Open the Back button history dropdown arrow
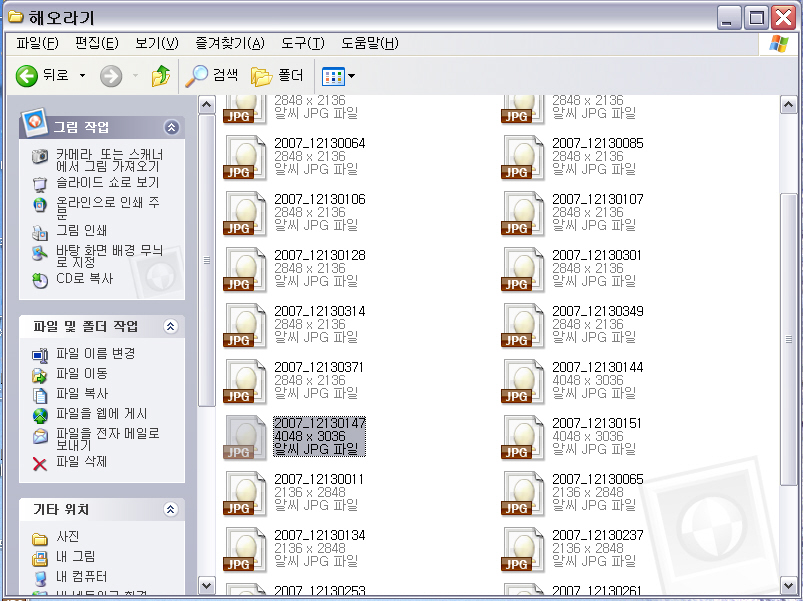 [x=82, y=76]
